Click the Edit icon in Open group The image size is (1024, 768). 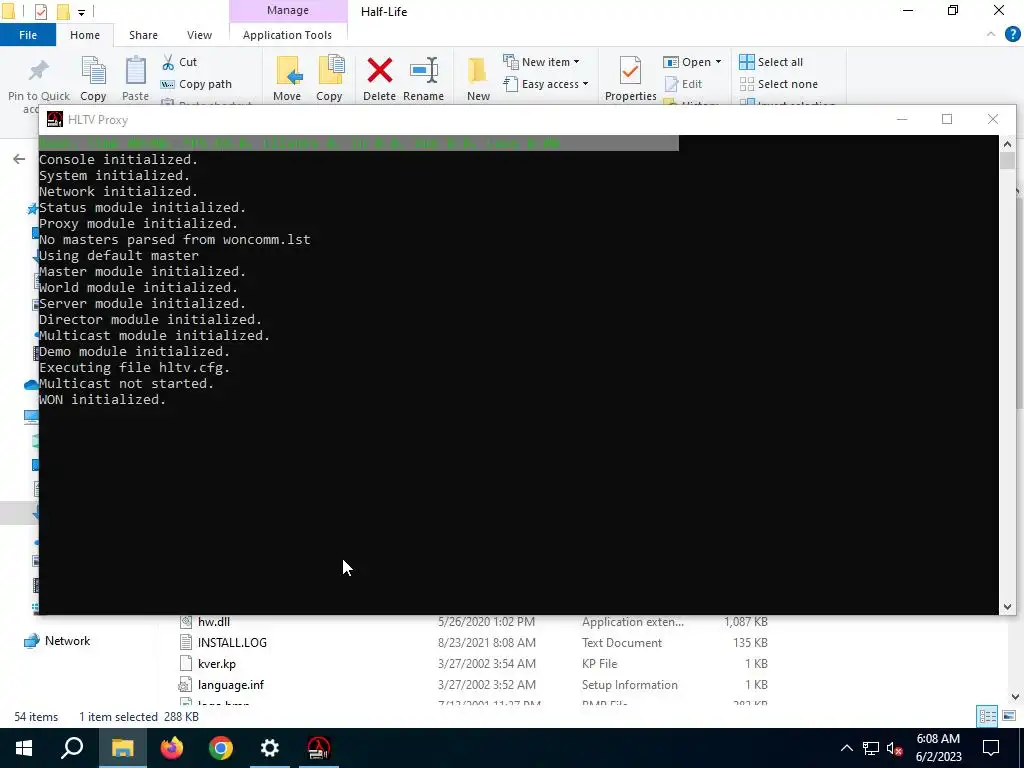tap(671, 84)
